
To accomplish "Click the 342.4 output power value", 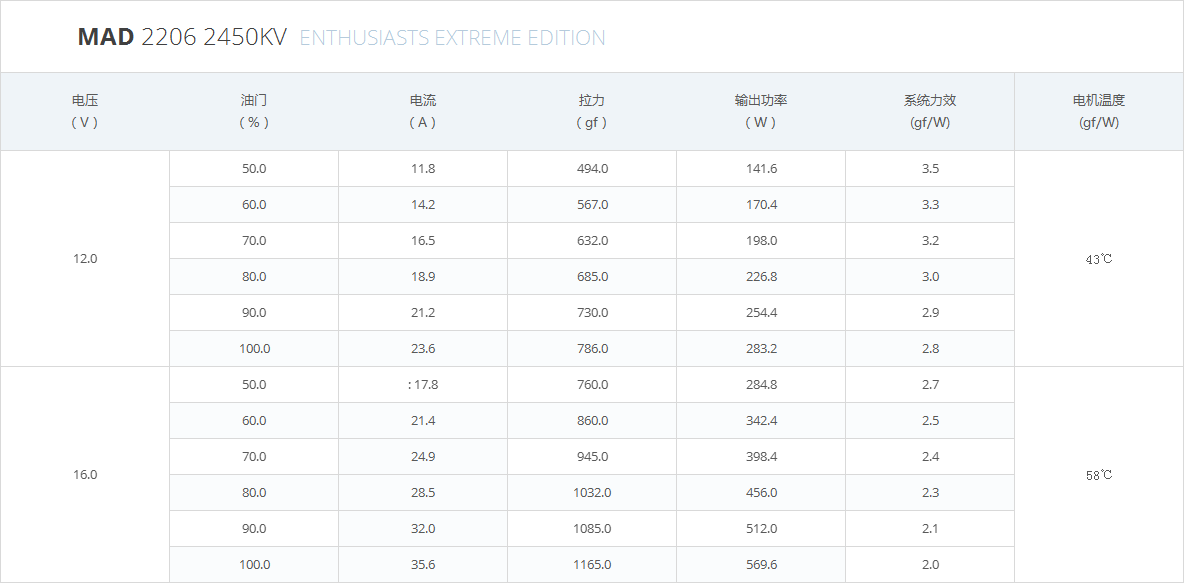I will pos(761,421).
